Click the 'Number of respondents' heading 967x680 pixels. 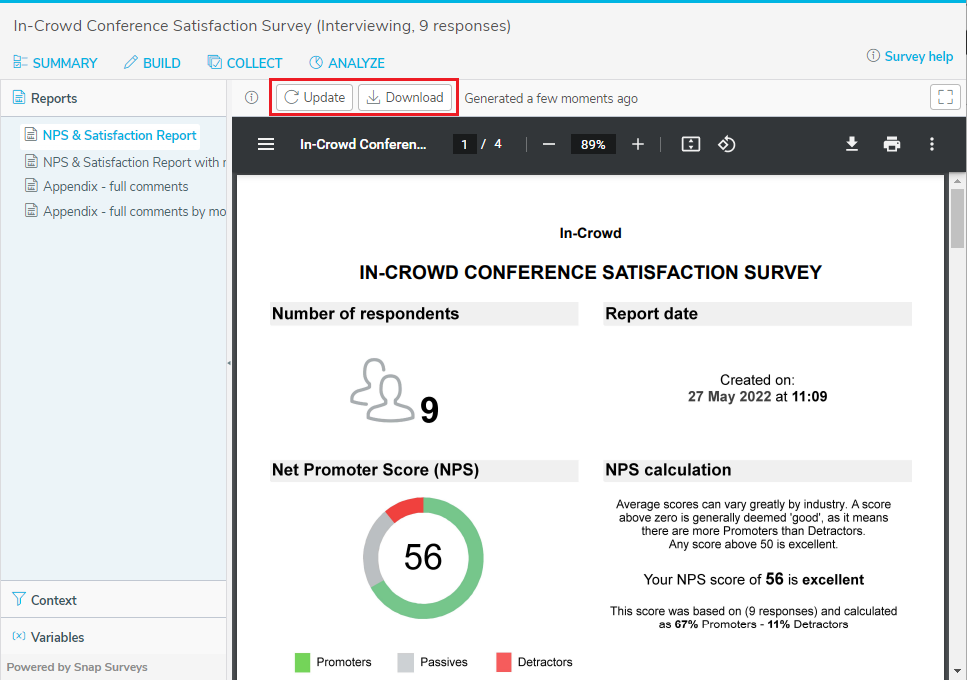[366, 314]
